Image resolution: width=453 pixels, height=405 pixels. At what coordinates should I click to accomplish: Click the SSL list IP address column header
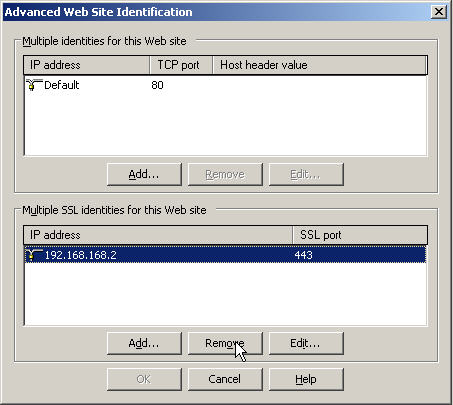(158, 235)
